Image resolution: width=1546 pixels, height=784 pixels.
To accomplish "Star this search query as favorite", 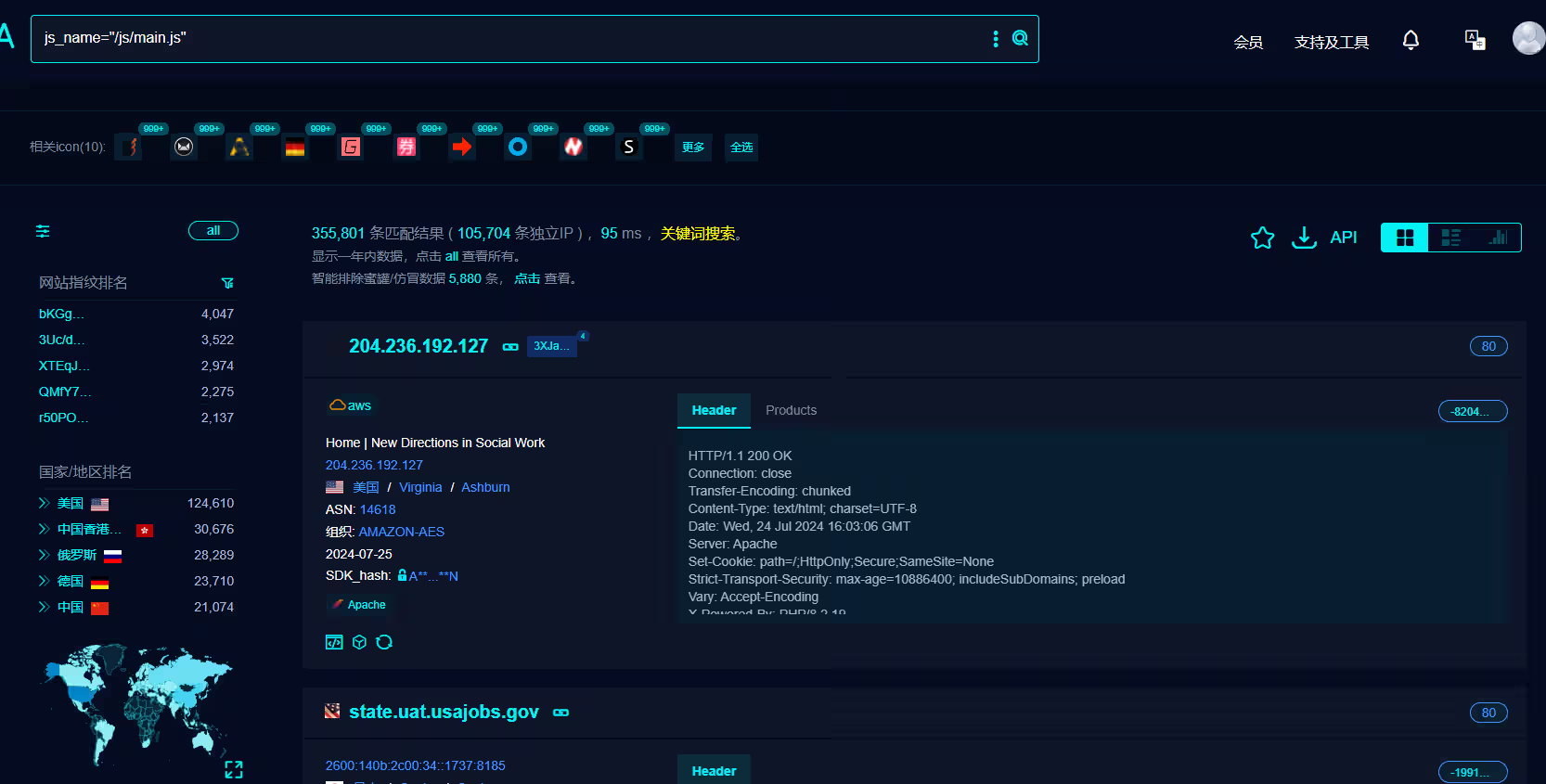I will click(1262, 238).
